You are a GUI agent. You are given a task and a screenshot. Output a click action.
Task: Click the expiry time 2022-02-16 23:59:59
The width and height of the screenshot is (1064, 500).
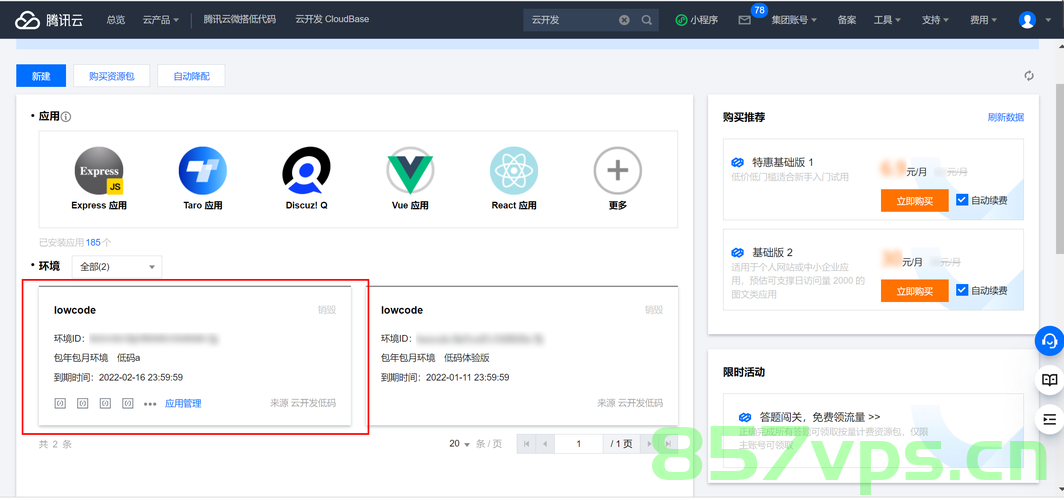point(141,377)
